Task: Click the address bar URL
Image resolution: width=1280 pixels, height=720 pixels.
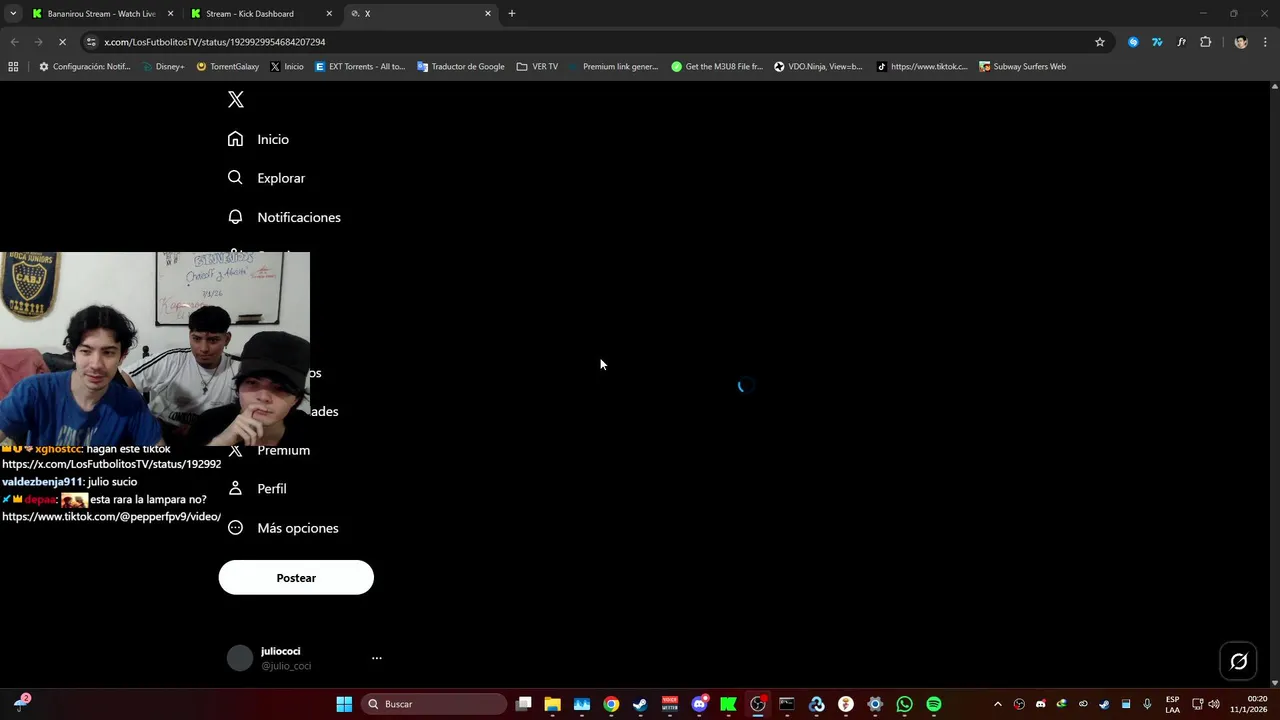Action: [x=215, y=42]
